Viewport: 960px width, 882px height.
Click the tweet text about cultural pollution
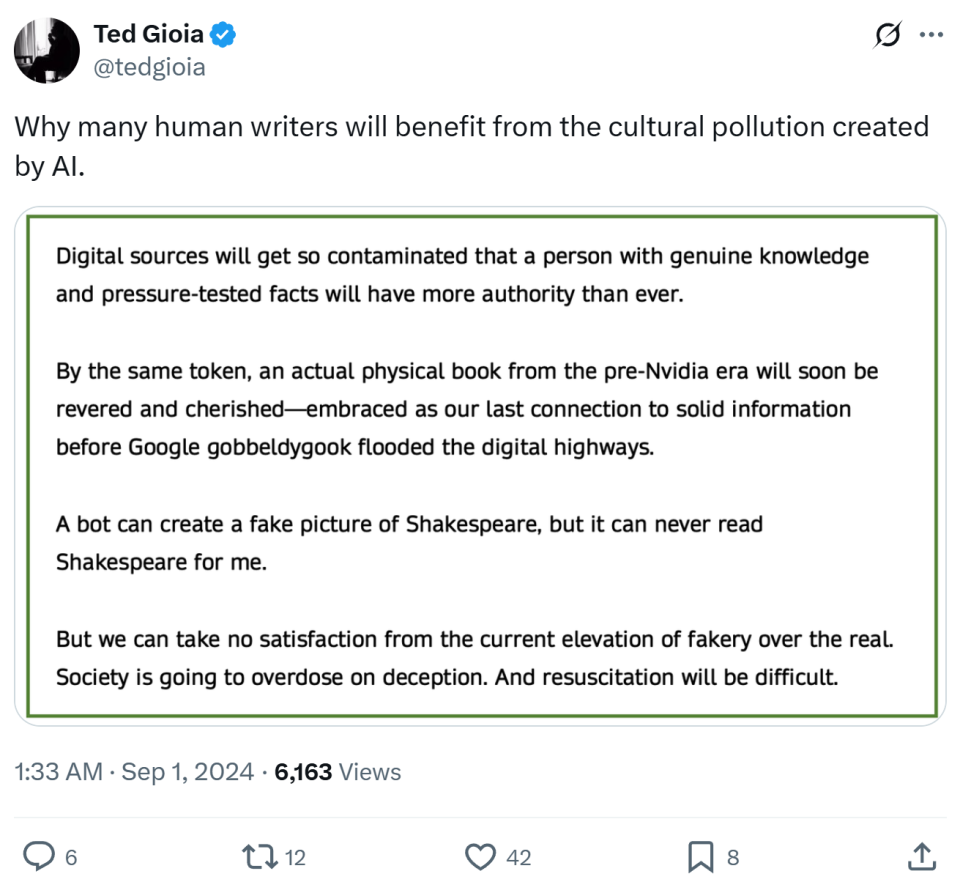tap(470, 147)
